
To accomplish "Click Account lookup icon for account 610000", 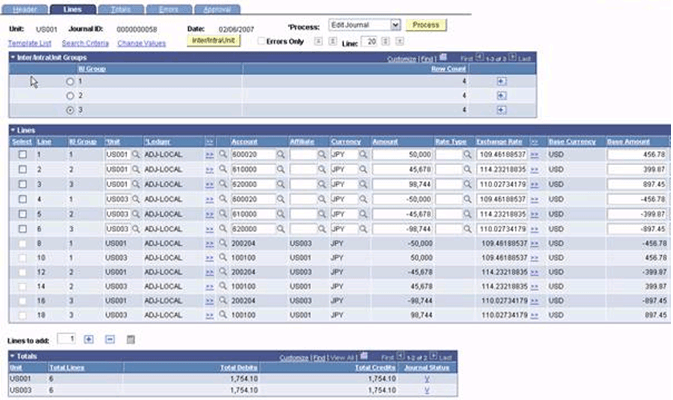I will 281,170.
